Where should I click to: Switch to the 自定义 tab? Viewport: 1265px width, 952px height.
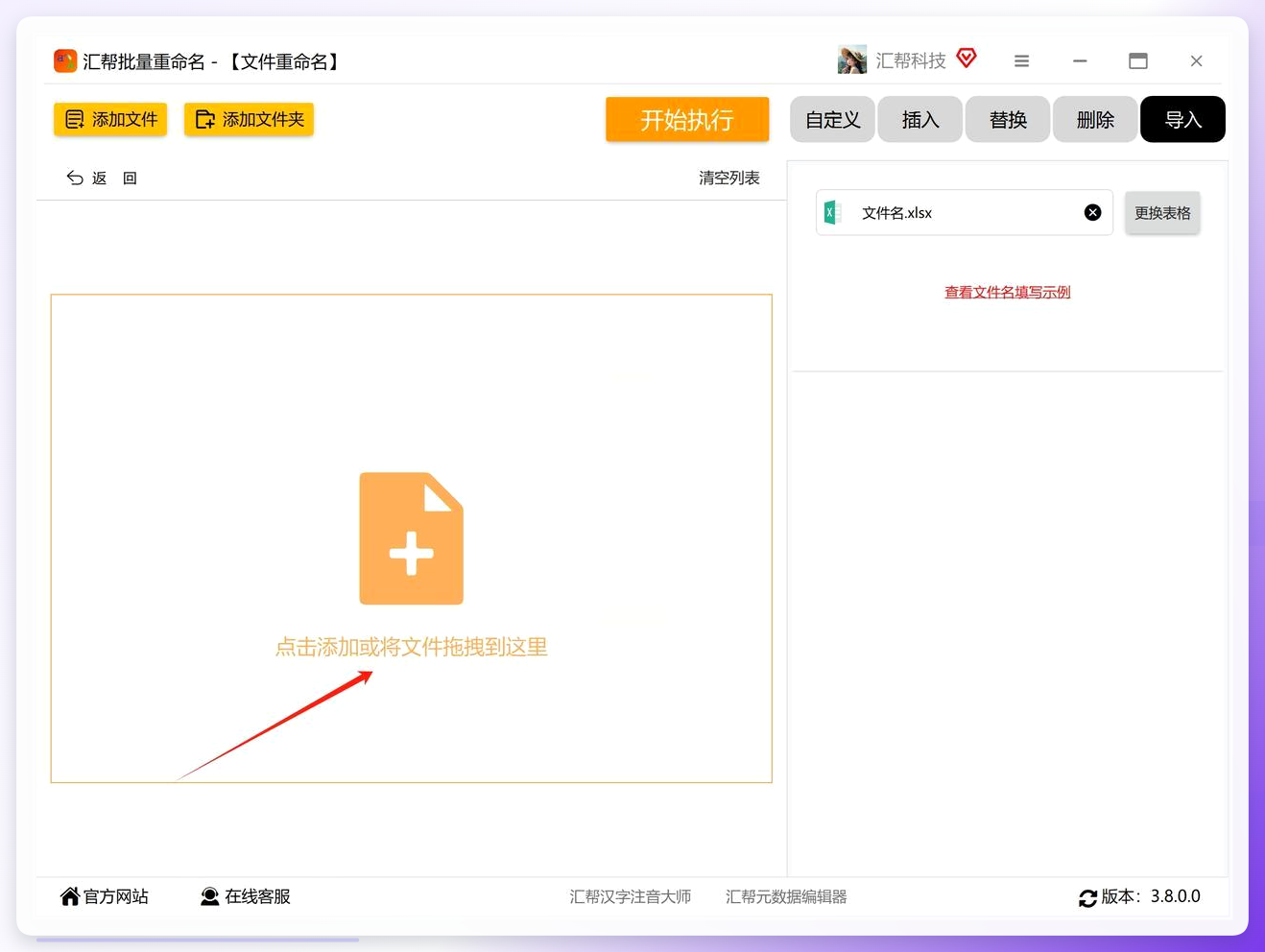click(832, 120)
